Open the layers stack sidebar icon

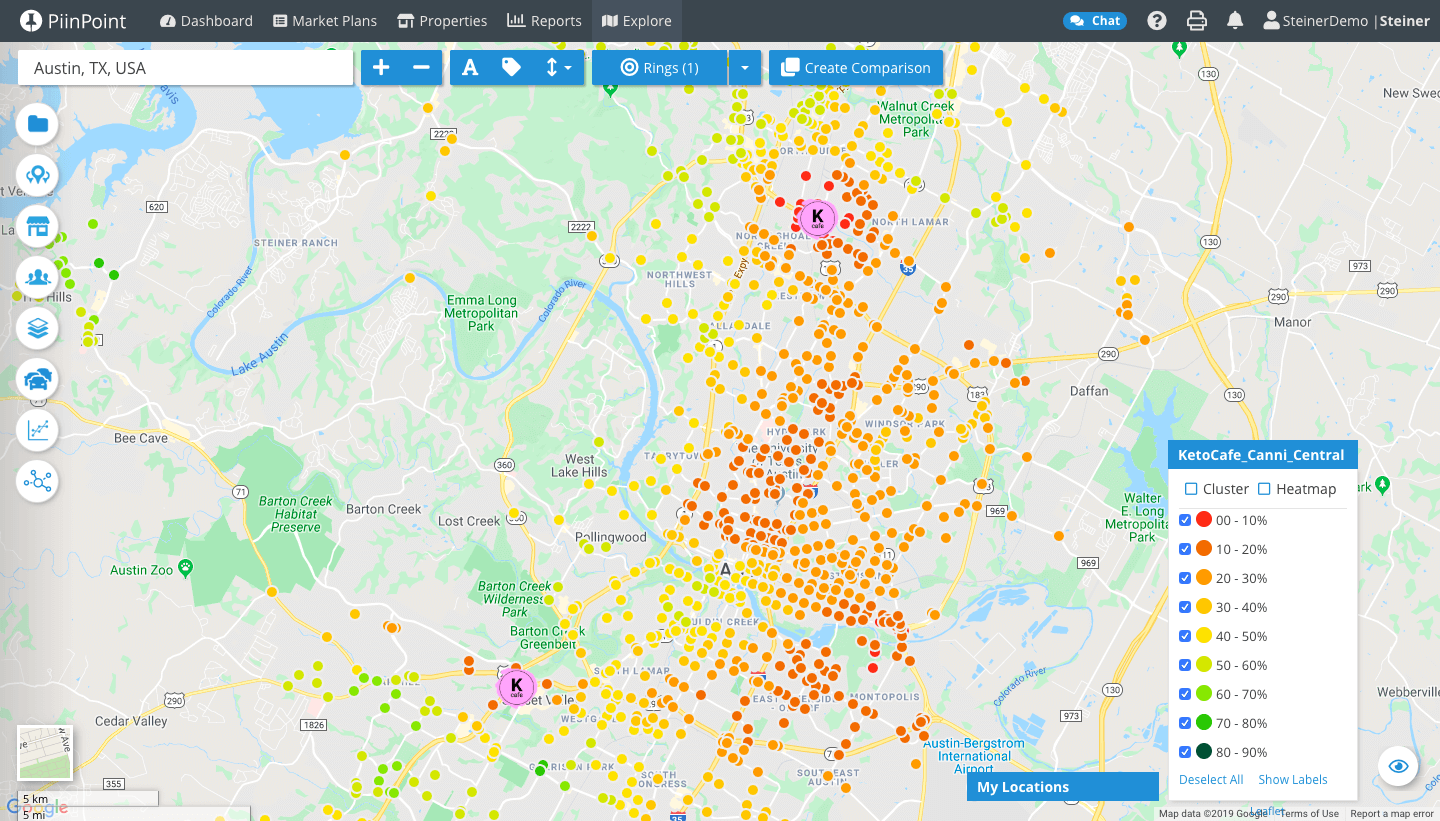point(38,328)
